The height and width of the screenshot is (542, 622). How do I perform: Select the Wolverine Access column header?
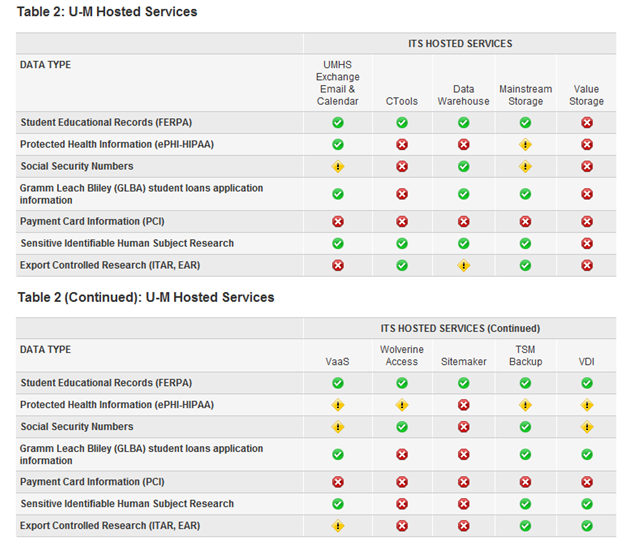(402, 355)
